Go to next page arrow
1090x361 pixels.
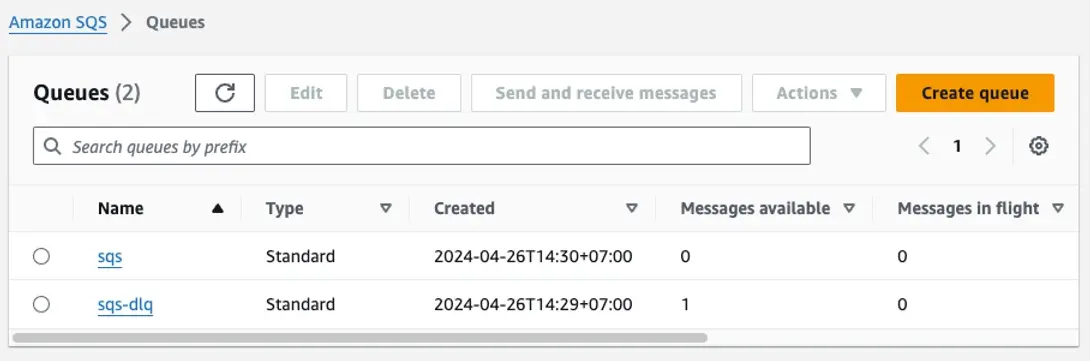click(991, 146)
